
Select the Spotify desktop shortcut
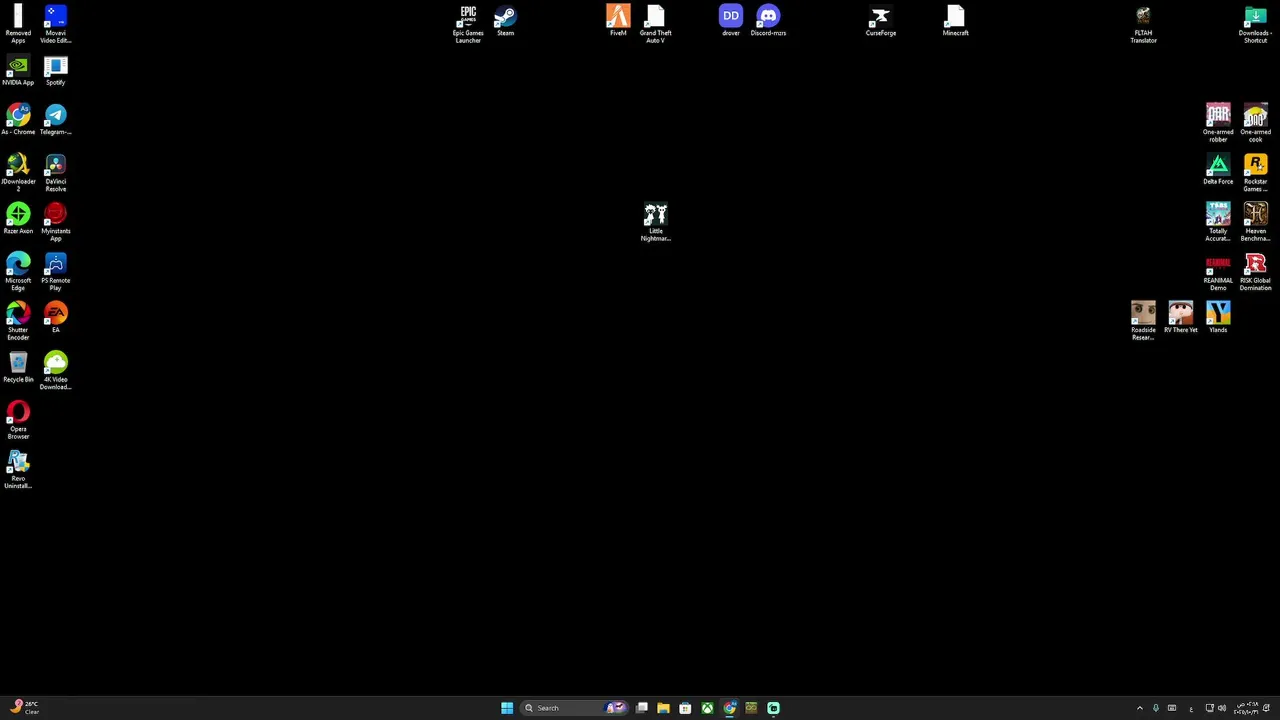point(55,71)
